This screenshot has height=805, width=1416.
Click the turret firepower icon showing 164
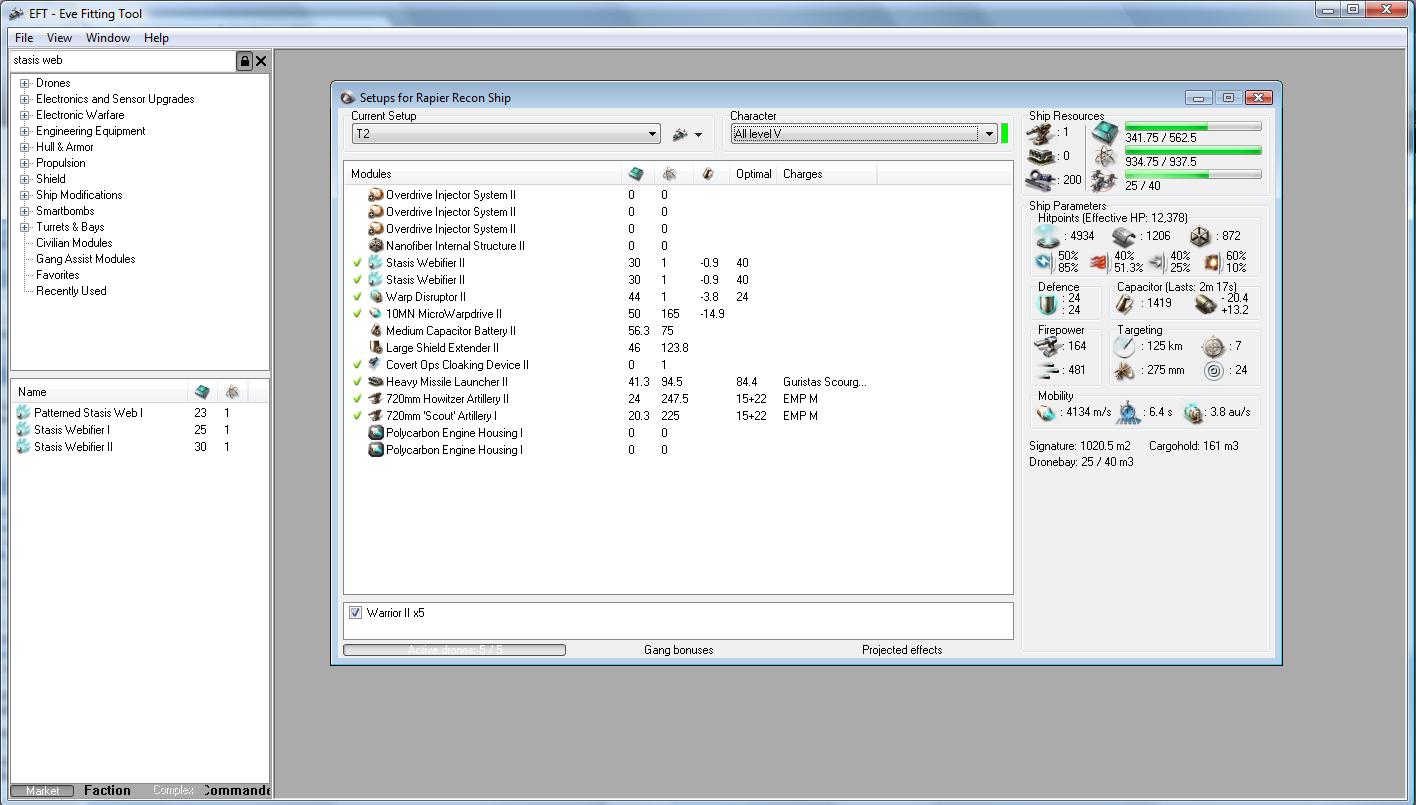pyautogui.click(x=1047, y=346)
